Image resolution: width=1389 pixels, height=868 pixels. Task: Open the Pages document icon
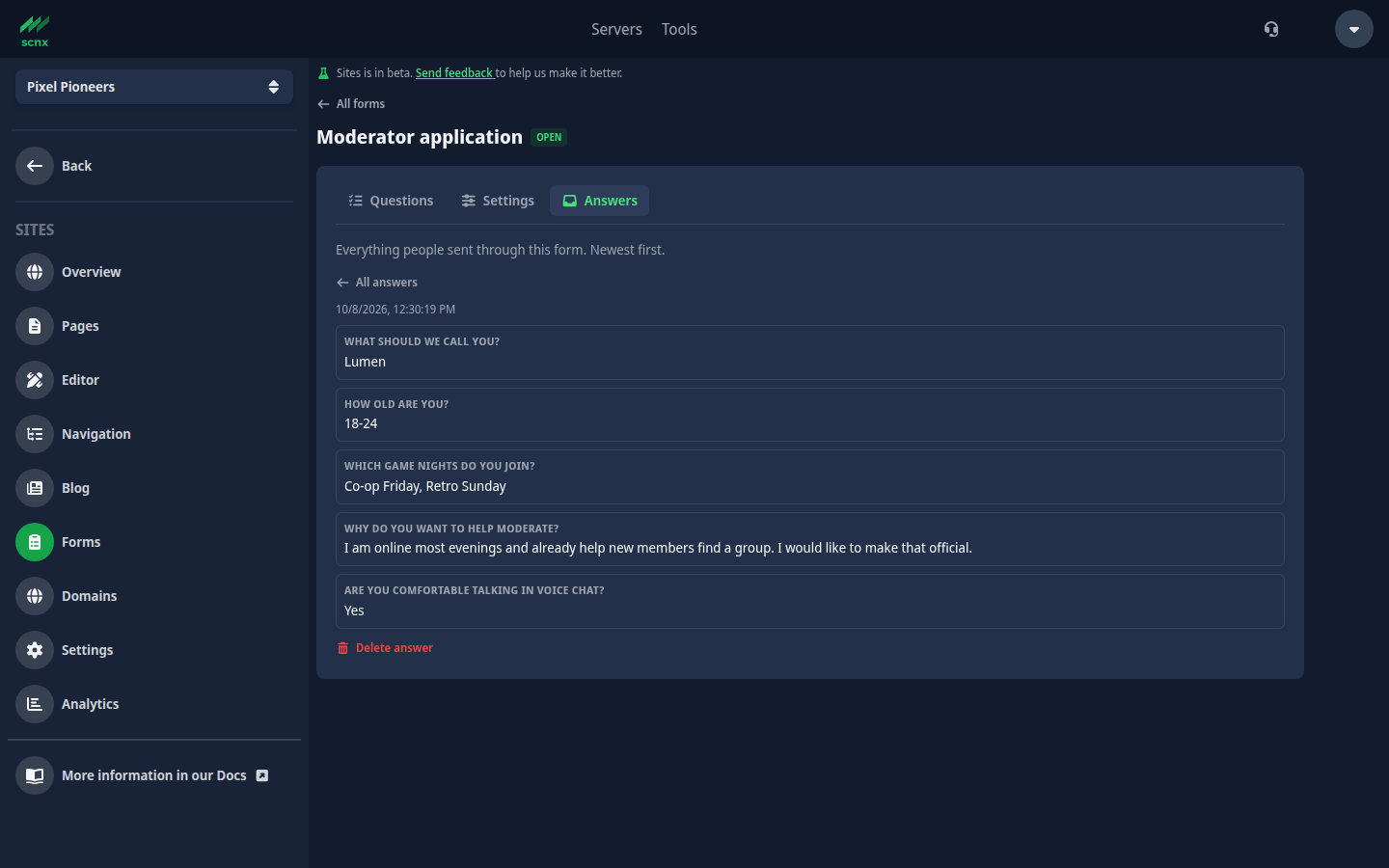[x=35, y=326]
